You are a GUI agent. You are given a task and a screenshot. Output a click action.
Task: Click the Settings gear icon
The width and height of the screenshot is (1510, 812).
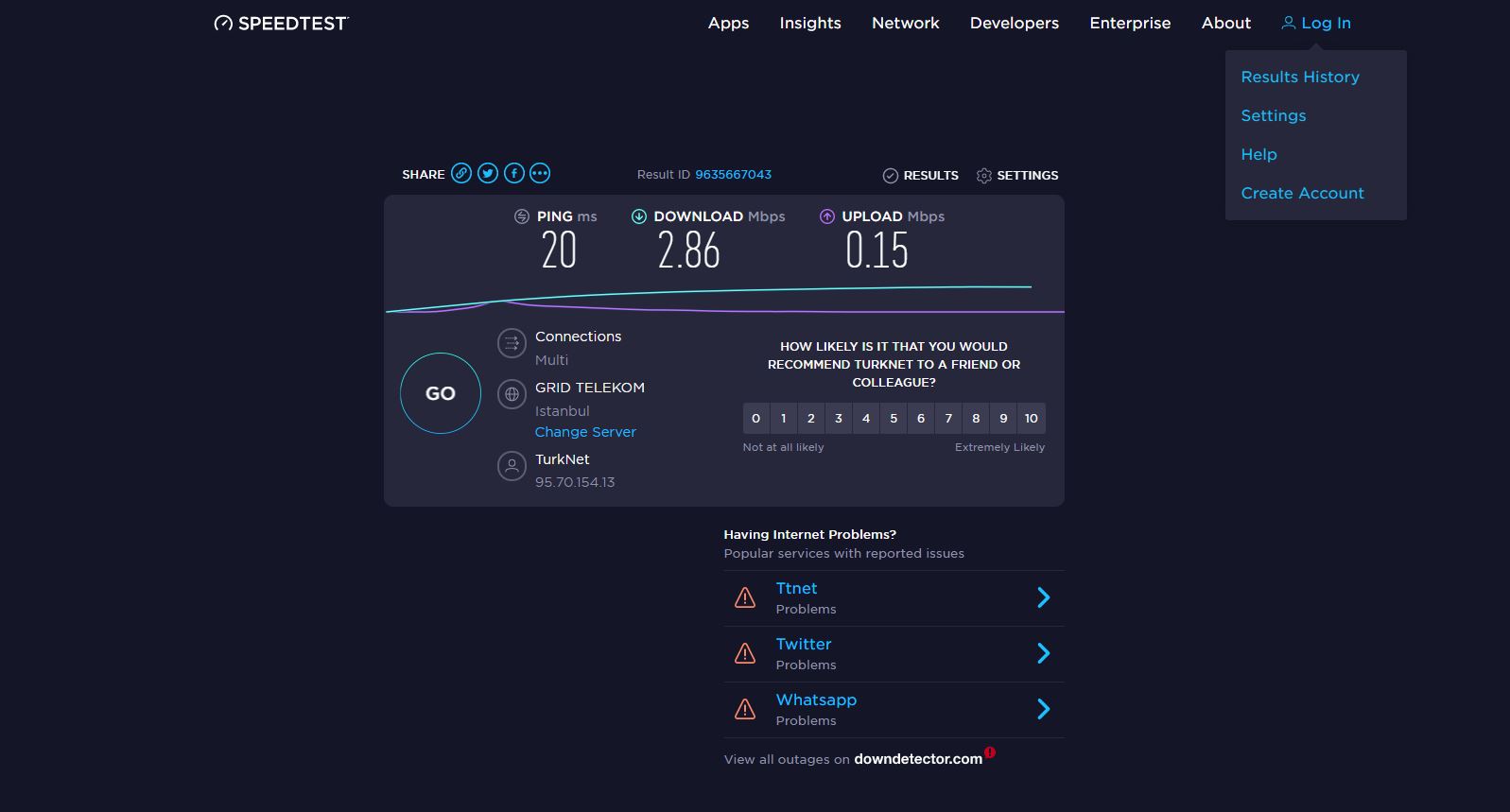pos(984,176)
